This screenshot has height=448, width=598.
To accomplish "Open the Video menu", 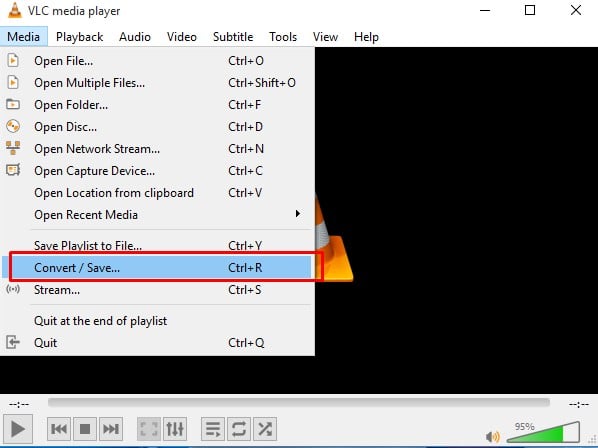I will point(182,37).
